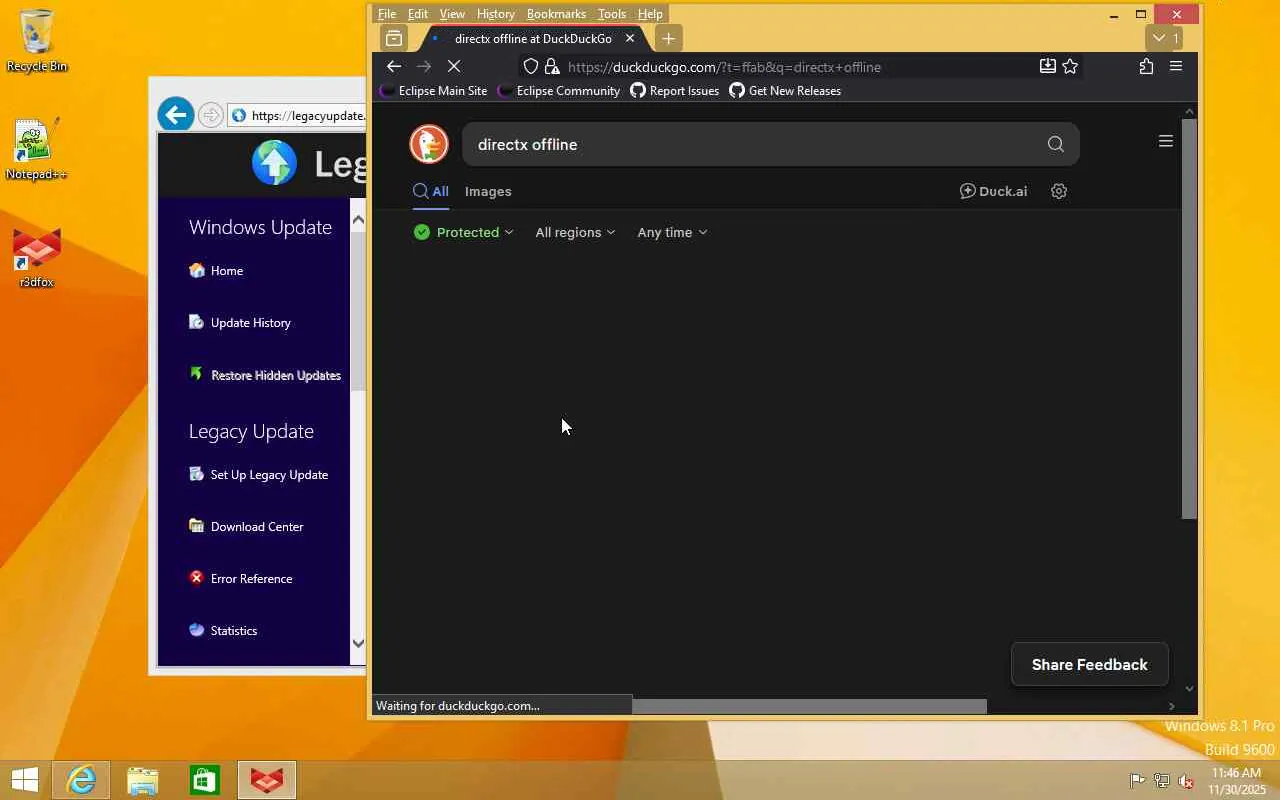Open the Any time filter dropdown
This screenshot has width=1280, height=800.
click(x=672, y=232)
